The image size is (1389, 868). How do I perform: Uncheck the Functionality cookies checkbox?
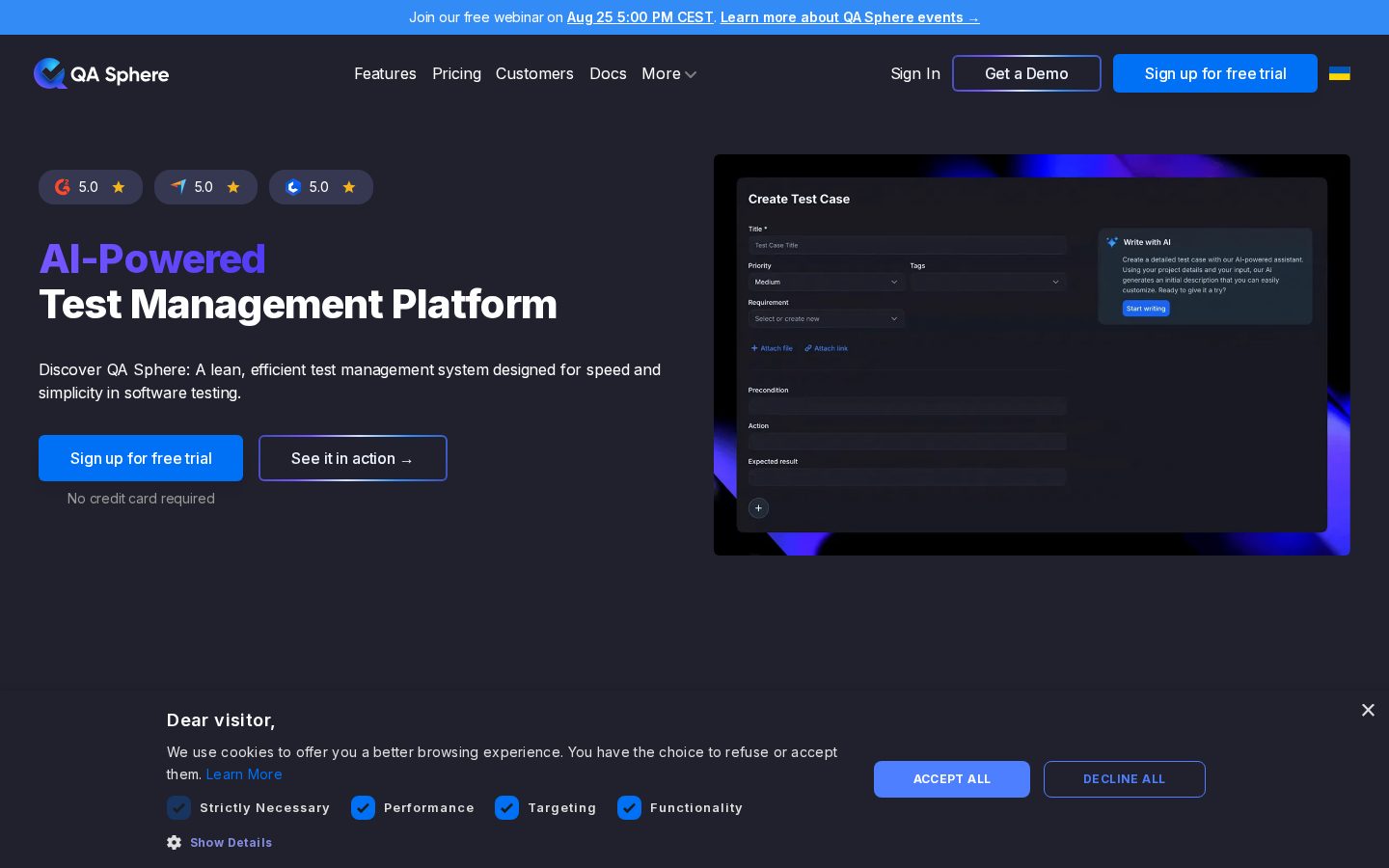[x=629, y=807]
